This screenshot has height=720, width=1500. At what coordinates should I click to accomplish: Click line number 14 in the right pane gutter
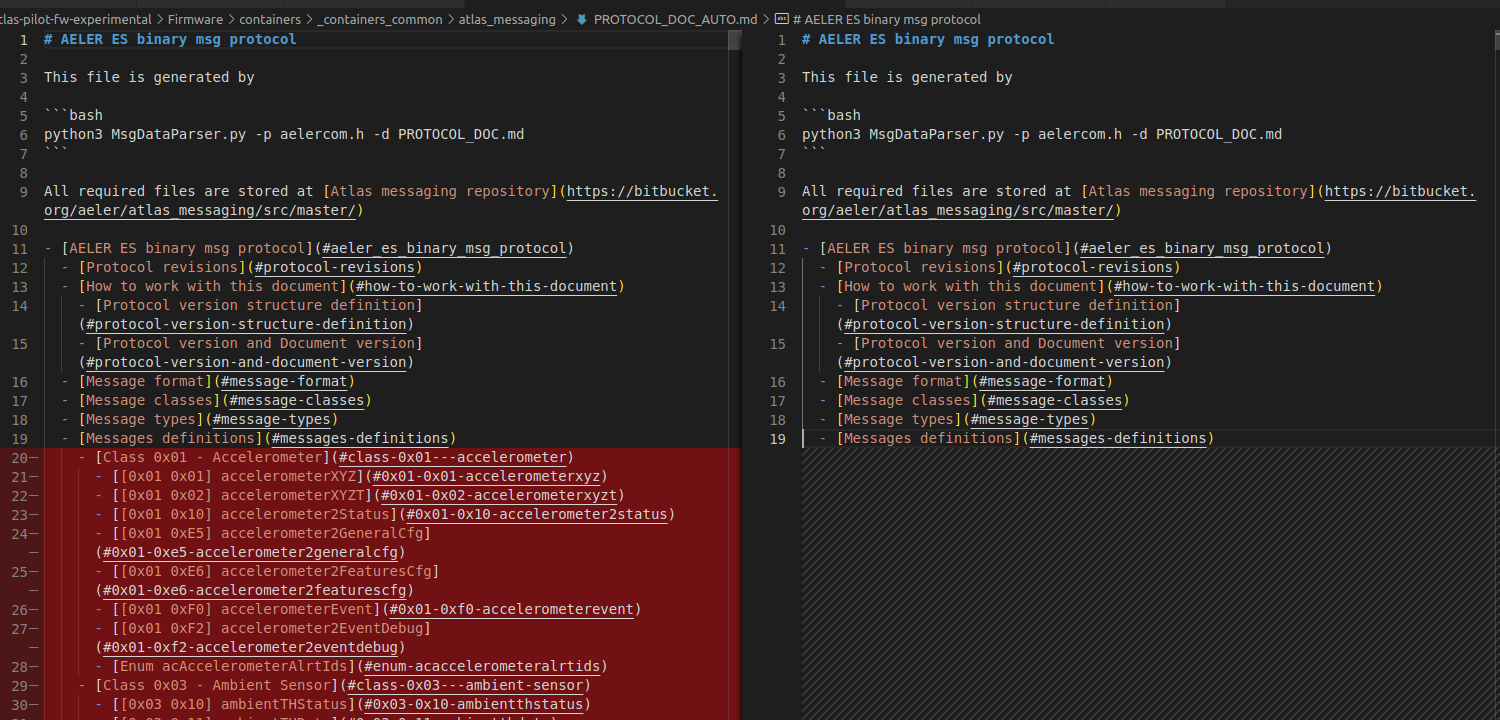tap(779, 305)
